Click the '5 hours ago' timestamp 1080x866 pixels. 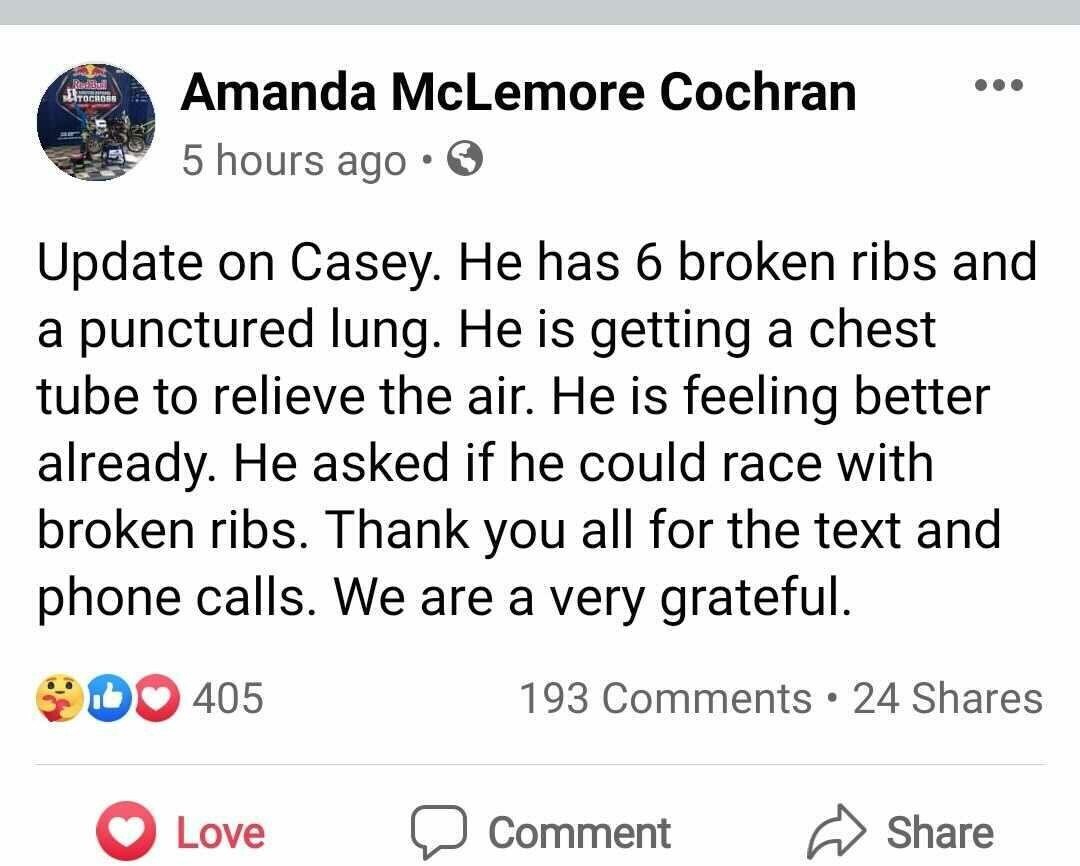[294, 161]
